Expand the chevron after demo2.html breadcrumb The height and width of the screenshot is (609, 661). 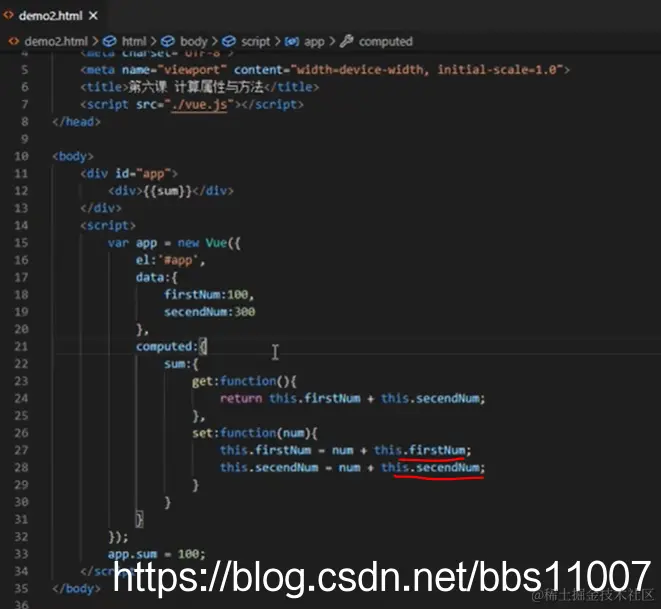(x=95, y=41)
